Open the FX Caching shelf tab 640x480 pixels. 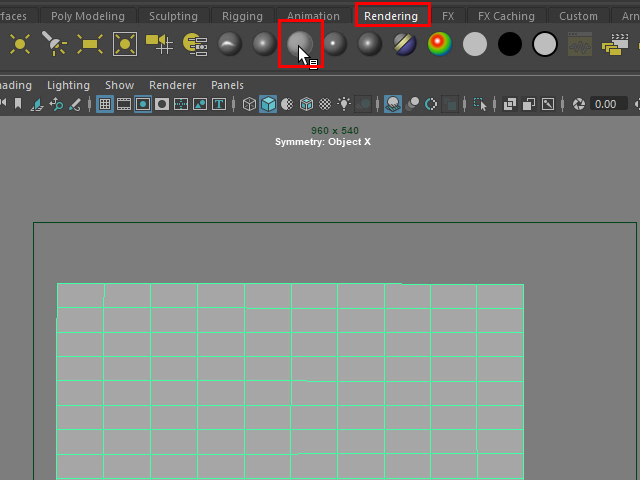click(506, 16)
